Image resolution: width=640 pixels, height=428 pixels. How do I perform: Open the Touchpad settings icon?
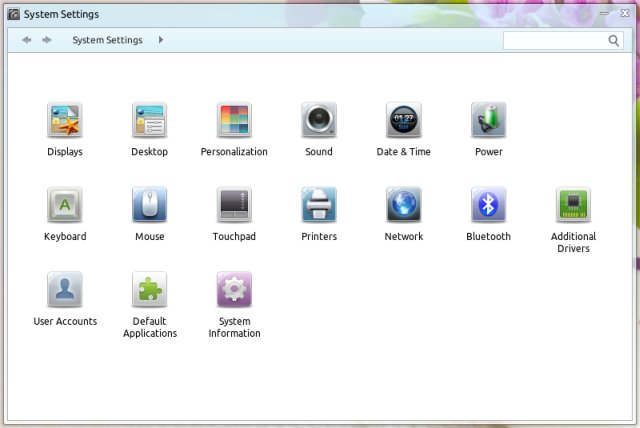234,204
